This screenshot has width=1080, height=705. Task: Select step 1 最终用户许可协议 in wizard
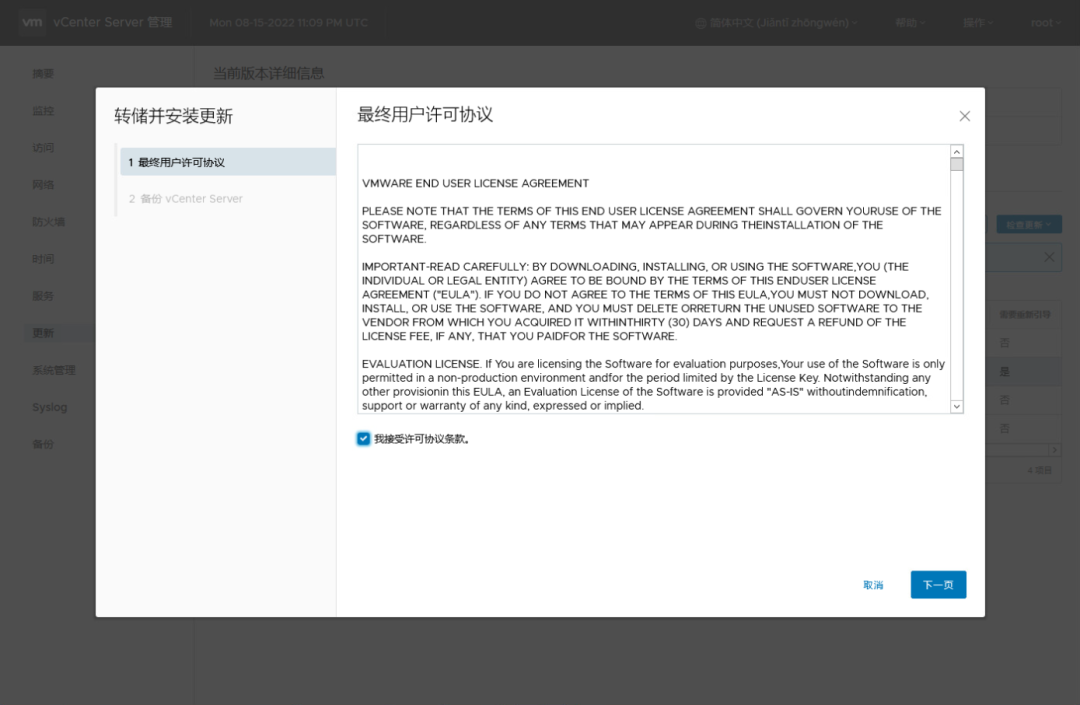[x=228, y=162]
